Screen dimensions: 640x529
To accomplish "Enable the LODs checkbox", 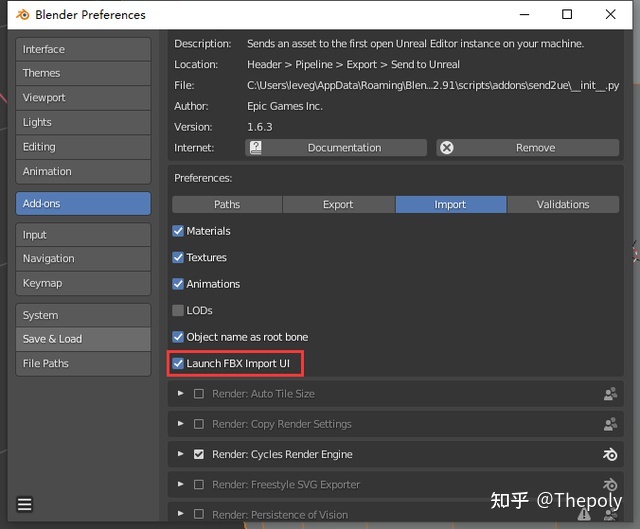I will pyautogui.click(x=178, y=311).
